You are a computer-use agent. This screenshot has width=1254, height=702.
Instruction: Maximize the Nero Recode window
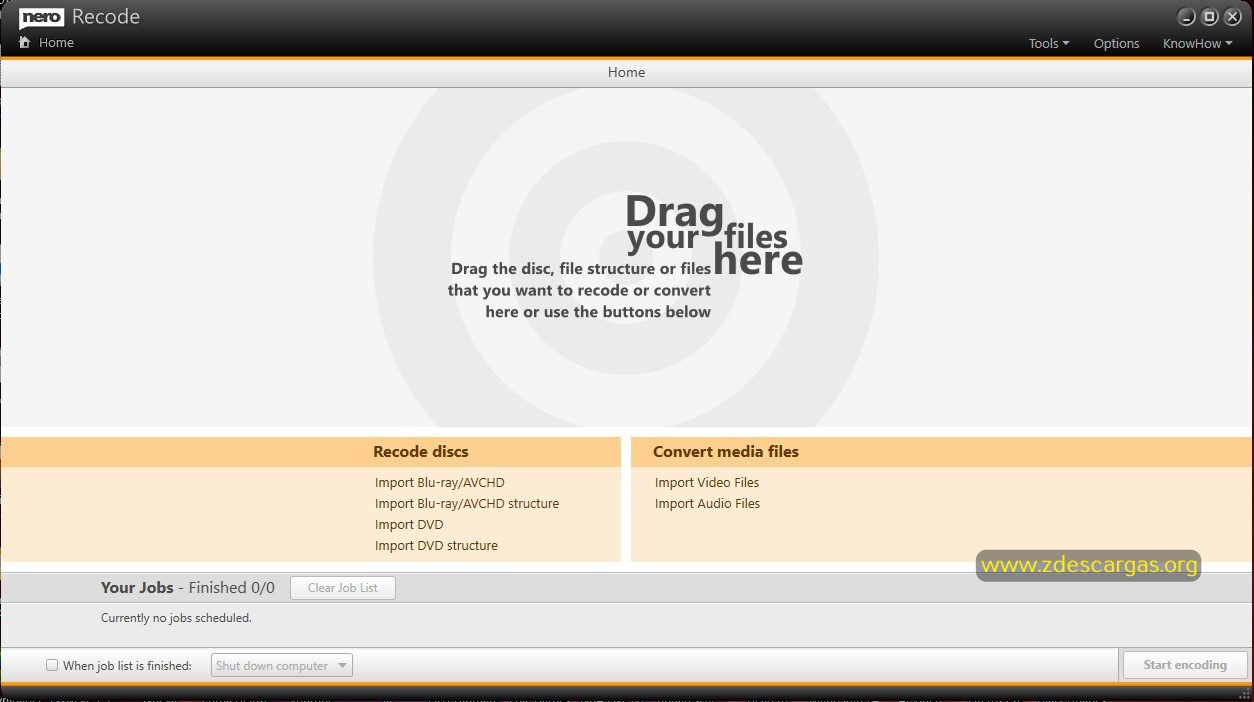tap(1209, 17)
